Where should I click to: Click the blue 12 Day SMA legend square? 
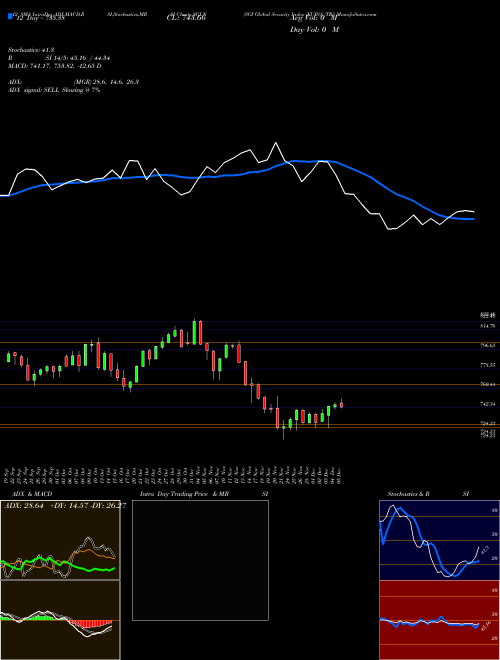(10, 16)
